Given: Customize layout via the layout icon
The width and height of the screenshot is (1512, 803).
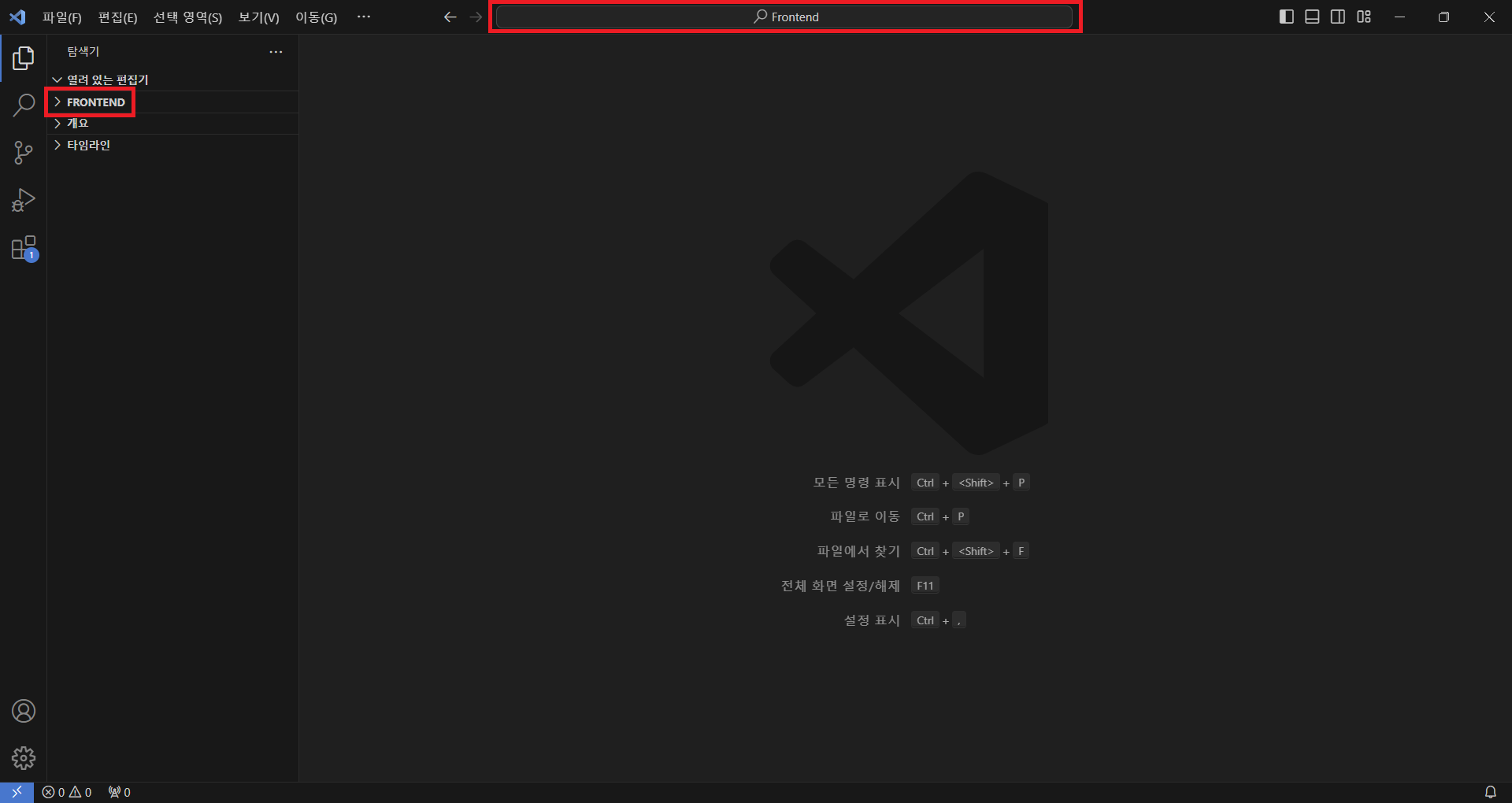Looking at the screenshot, I should coord(1364,17).
